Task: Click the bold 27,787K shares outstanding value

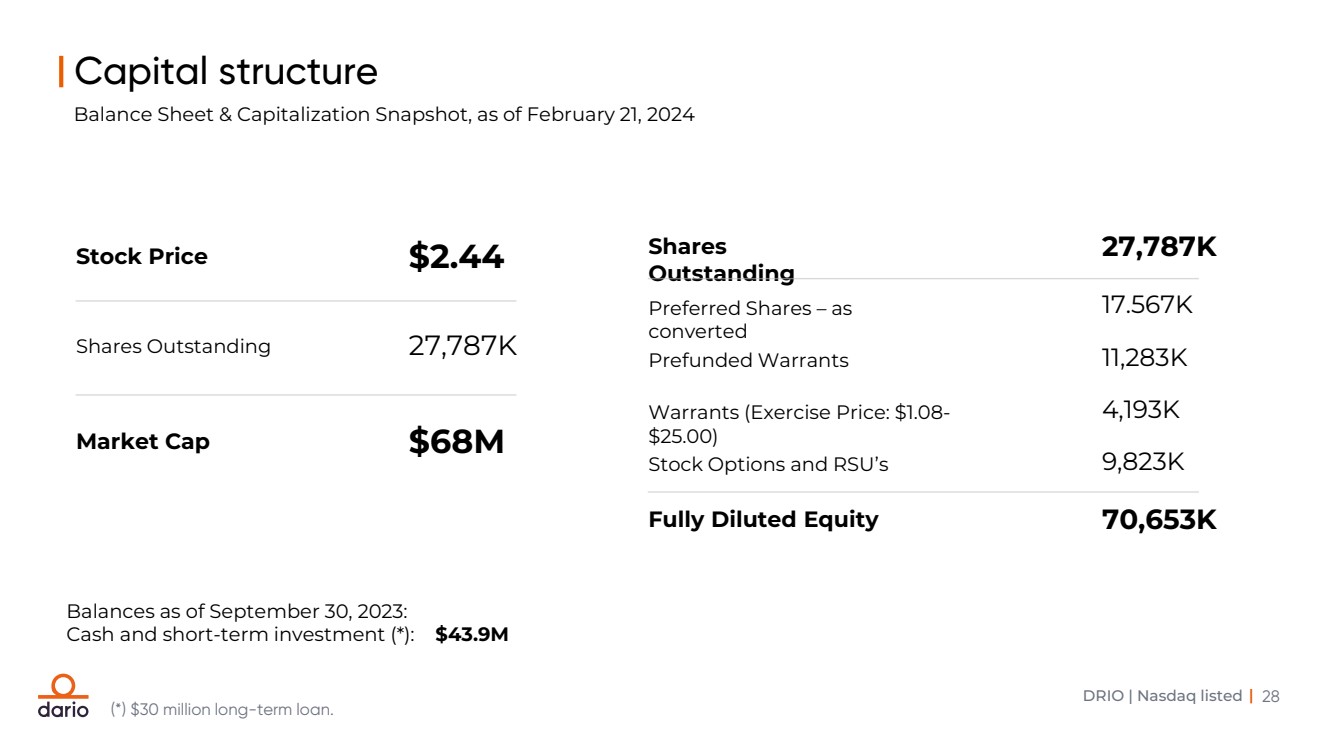Action: pos(1159,247)
